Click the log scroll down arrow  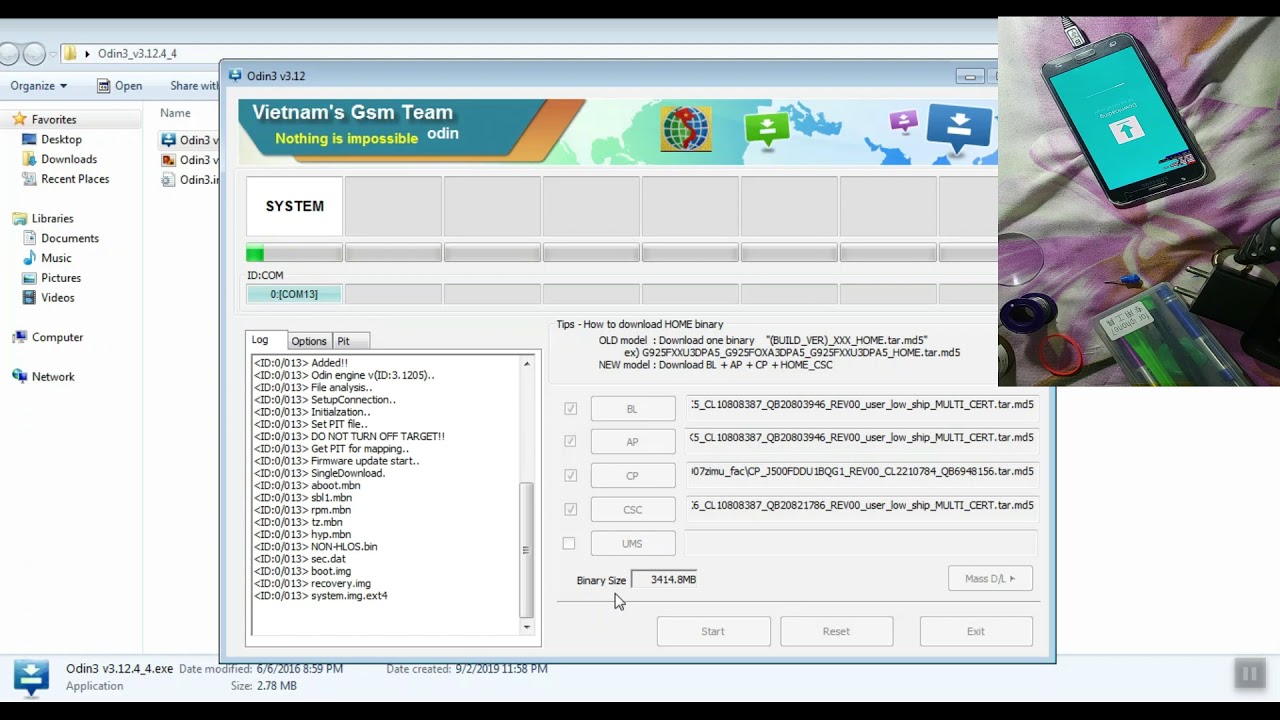tap(527, 627)
